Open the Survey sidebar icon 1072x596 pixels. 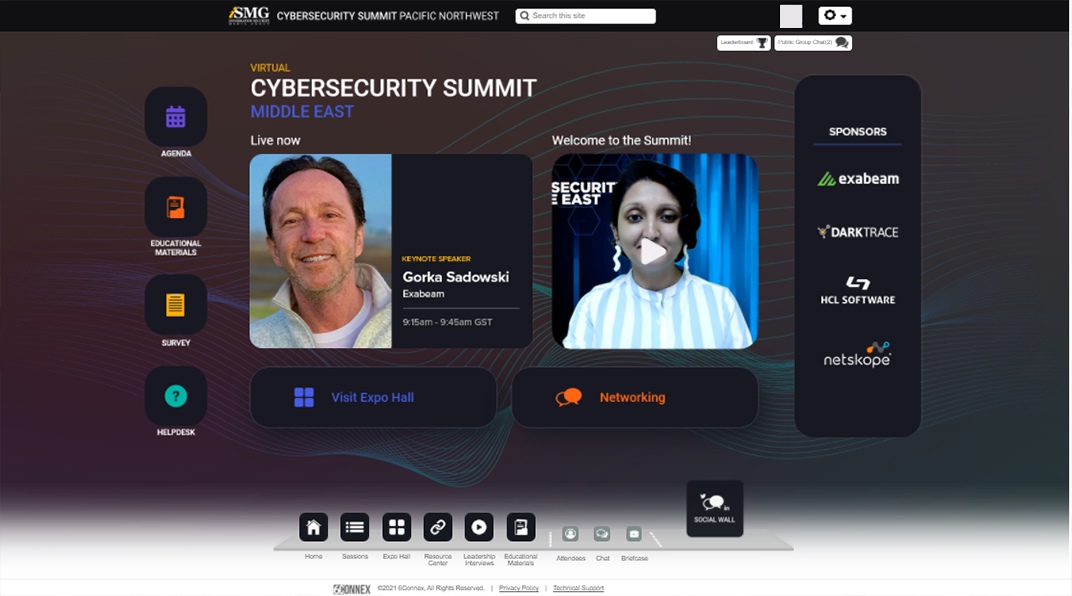176,305
